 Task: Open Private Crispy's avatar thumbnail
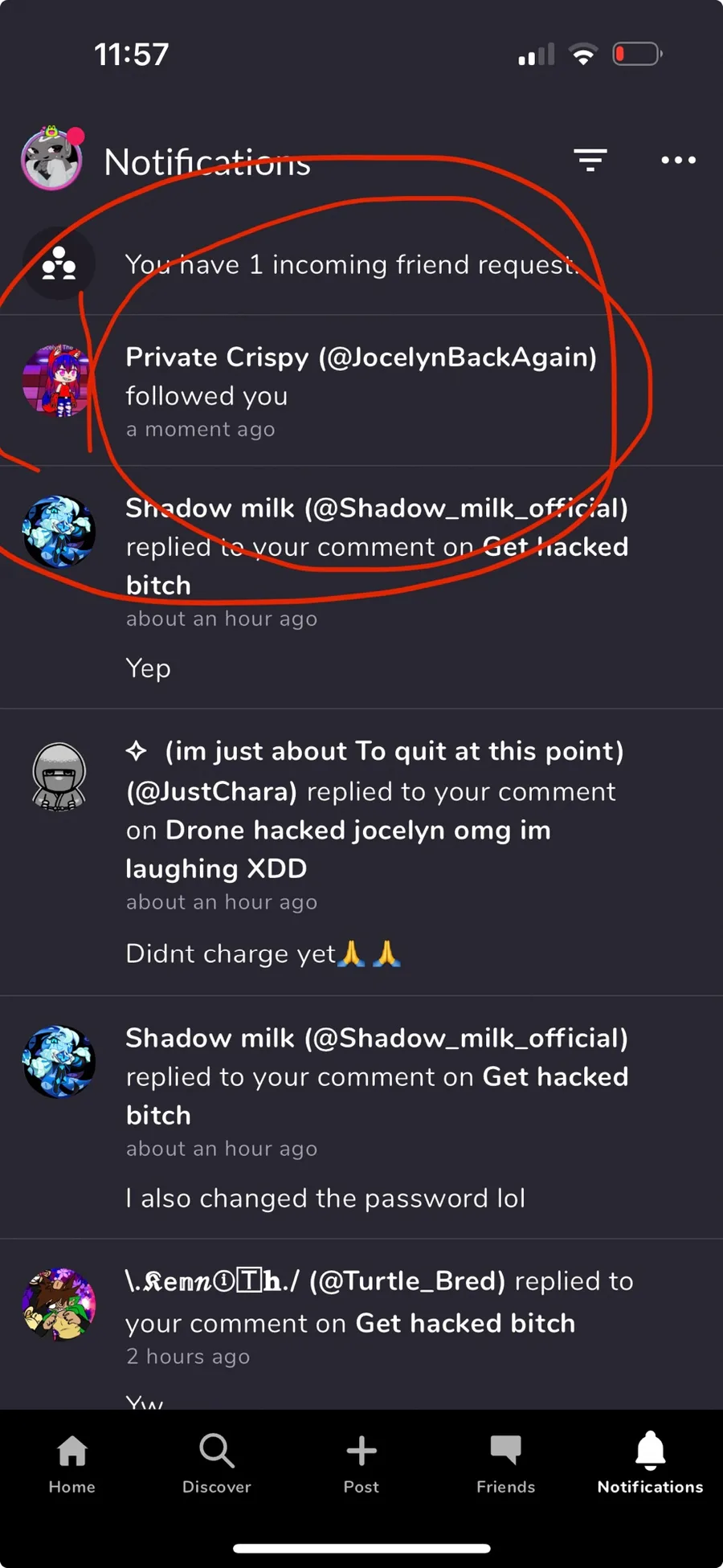tap(59, 381)
